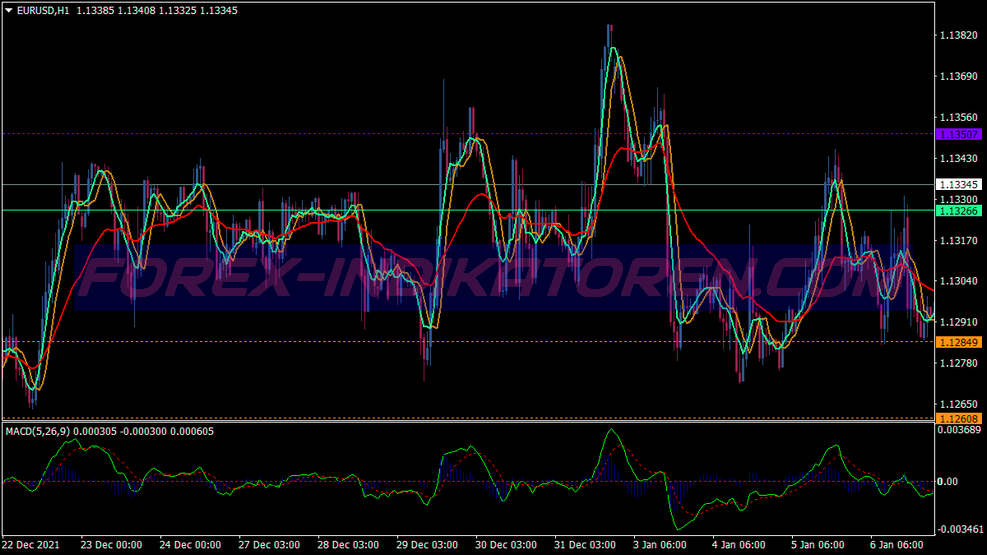Open the chart menu arrow beside EURUSD,H1
This screenshot has width=987, height=555.
tap(9, 10)
